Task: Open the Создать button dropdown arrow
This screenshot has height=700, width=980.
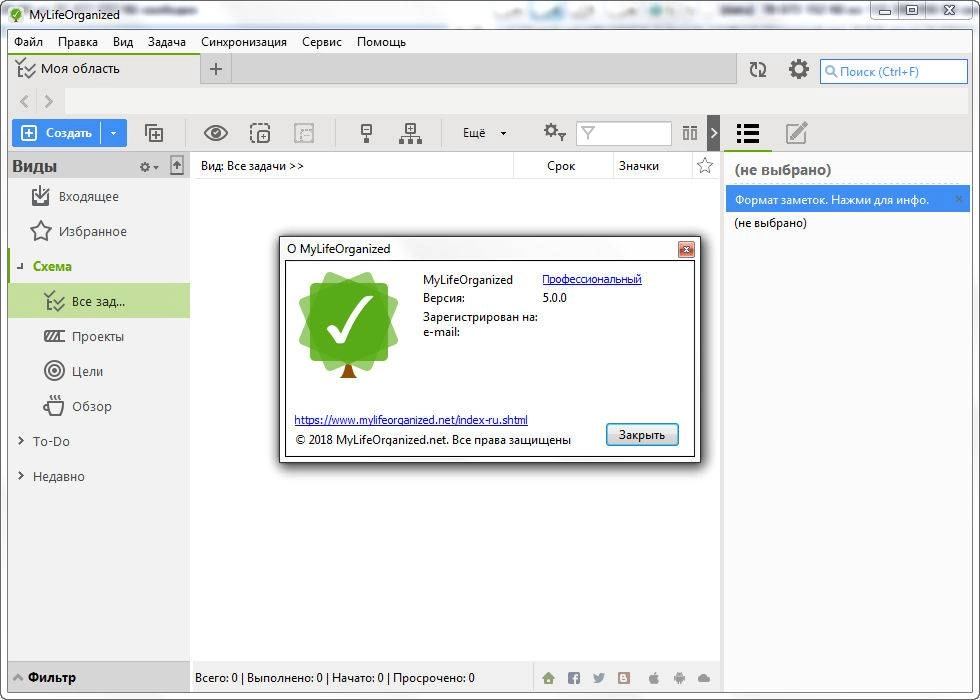Action: (x=113, y=133)
